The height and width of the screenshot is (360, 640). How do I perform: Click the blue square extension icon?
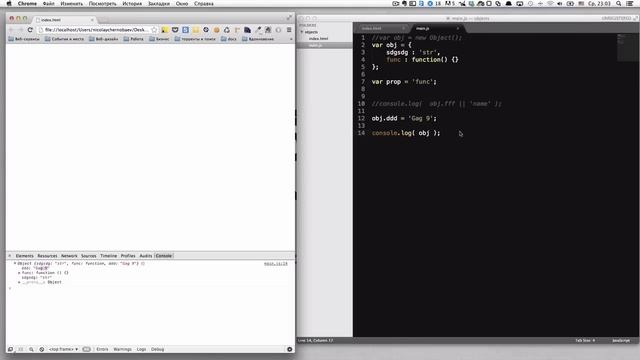click(185, 30)
